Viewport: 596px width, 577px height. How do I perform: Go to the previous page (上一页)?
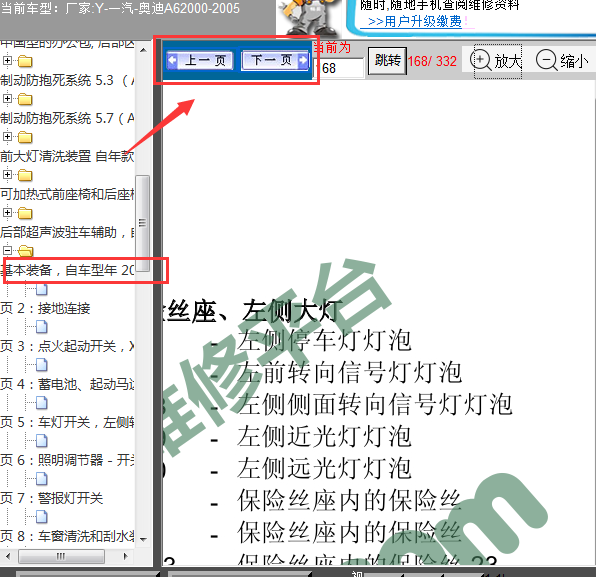(x=200, y=60)
